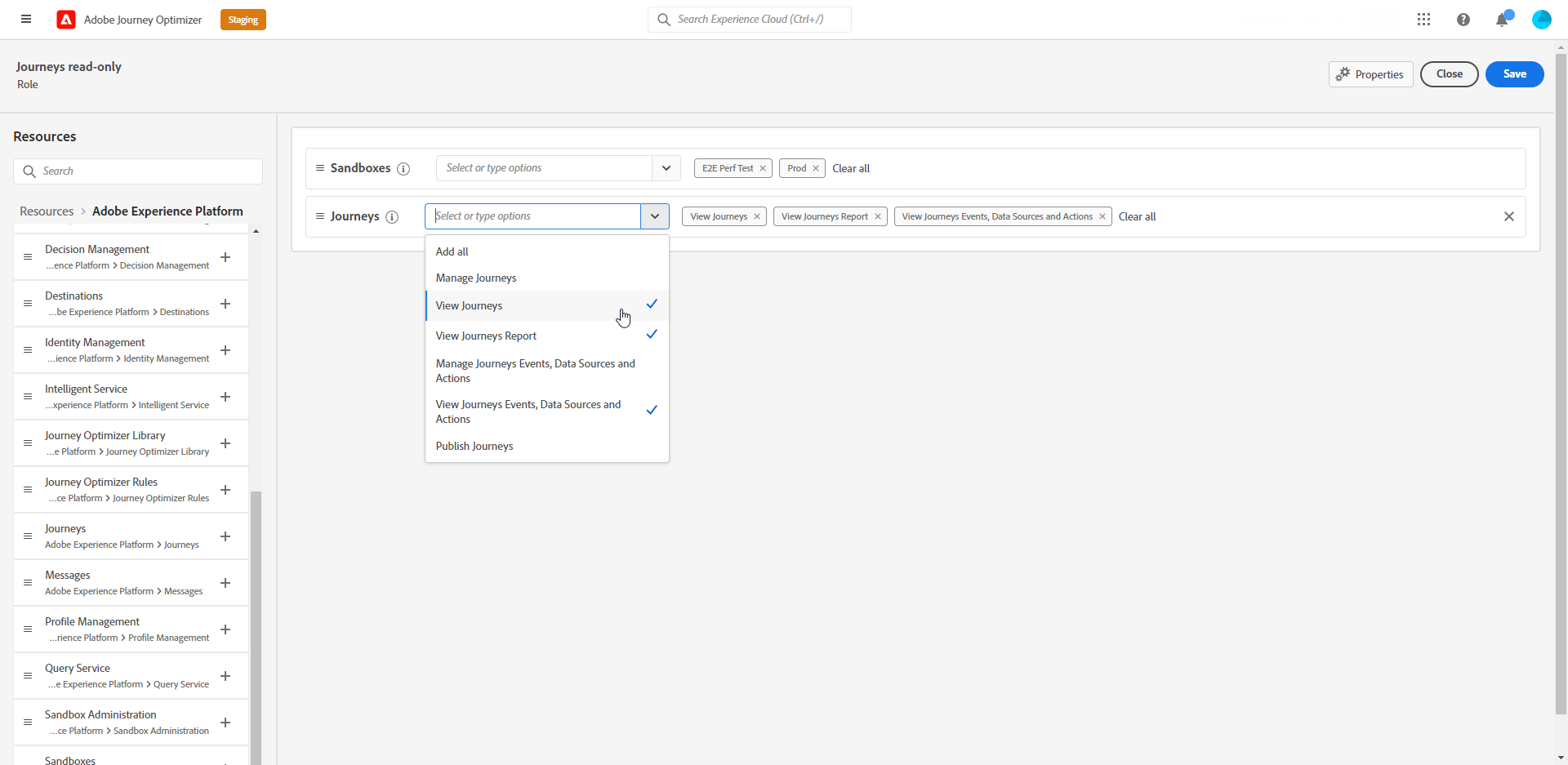1568x765 pixels.
Task: Open the help question mark icon
Action: tap(1463, 20)
